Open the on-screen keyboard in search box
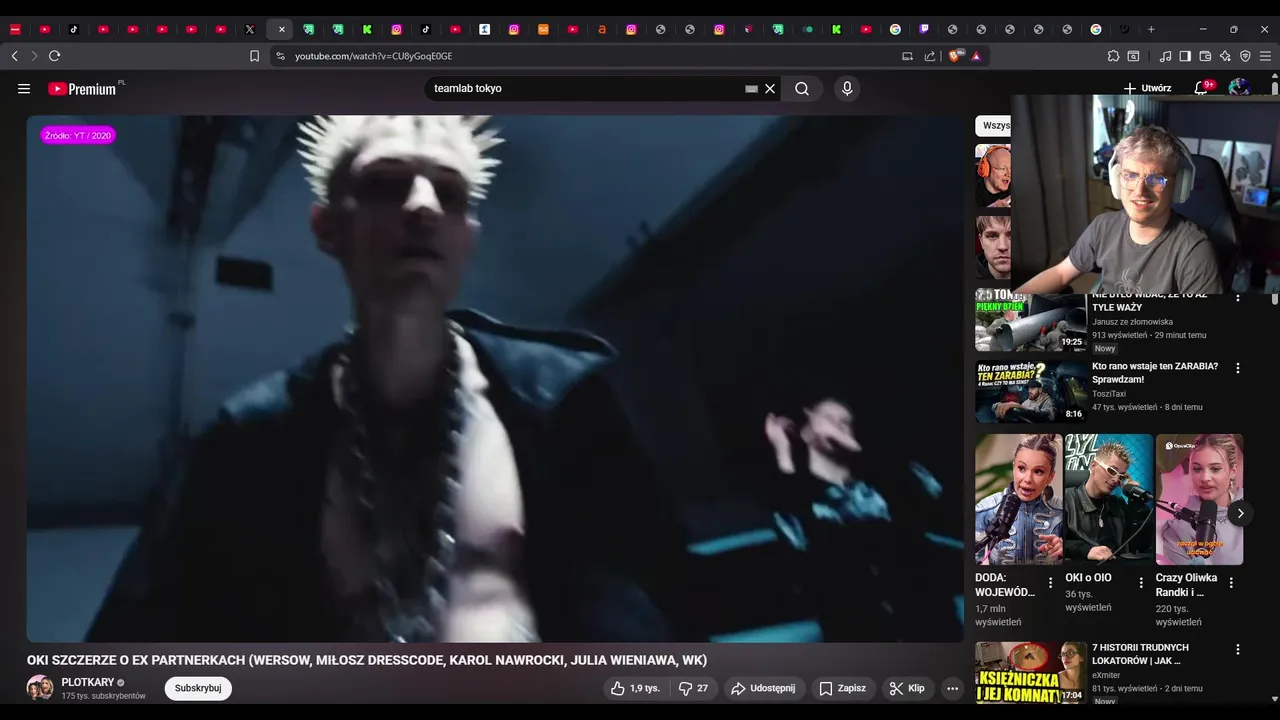Screen dimensions: 1280x720 (x=752, y=89)
